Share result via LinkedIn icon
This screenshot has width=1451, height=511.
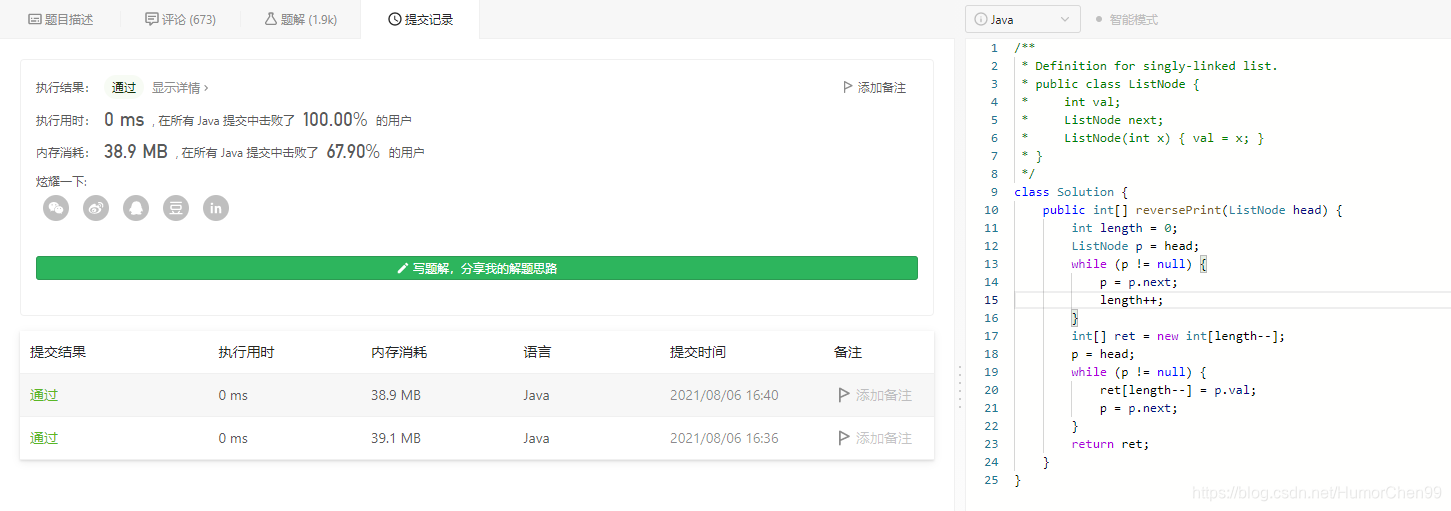216,208
